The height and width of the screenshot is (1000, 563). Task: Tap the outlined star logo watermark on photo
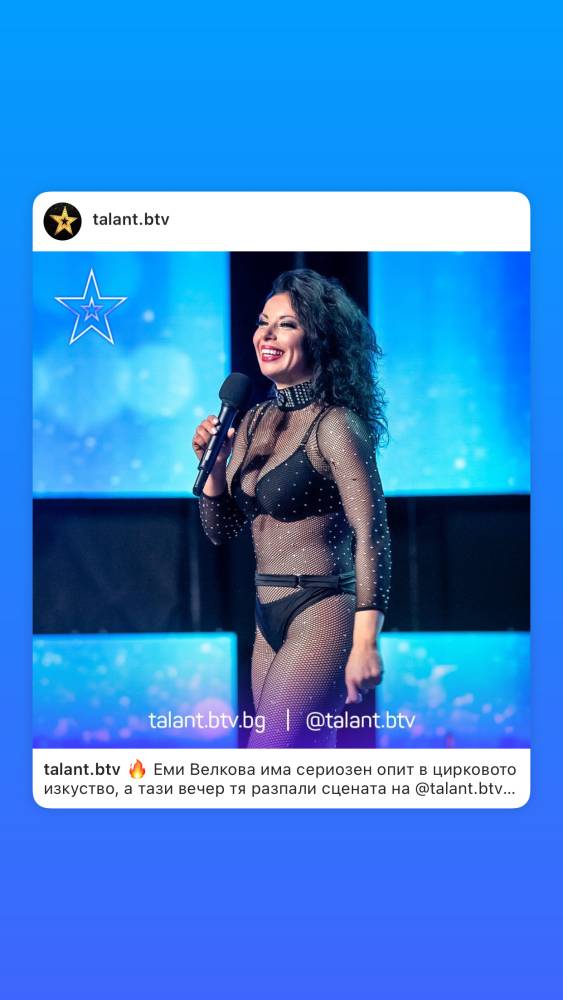tap(91, 307)
